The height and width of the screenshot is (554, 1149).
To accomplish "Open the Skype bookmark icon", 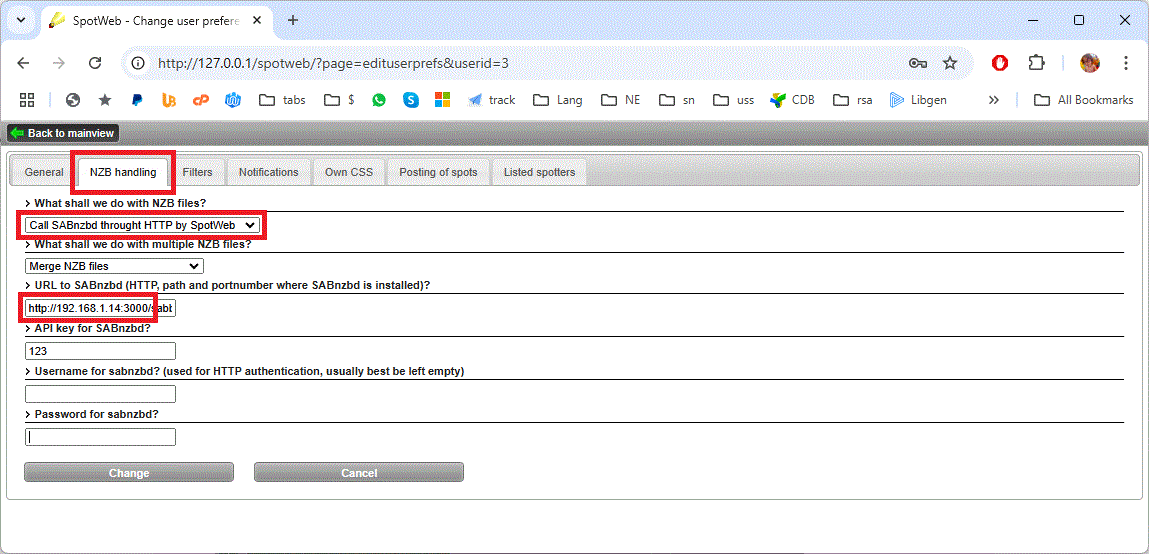I will tap(411, 100).
